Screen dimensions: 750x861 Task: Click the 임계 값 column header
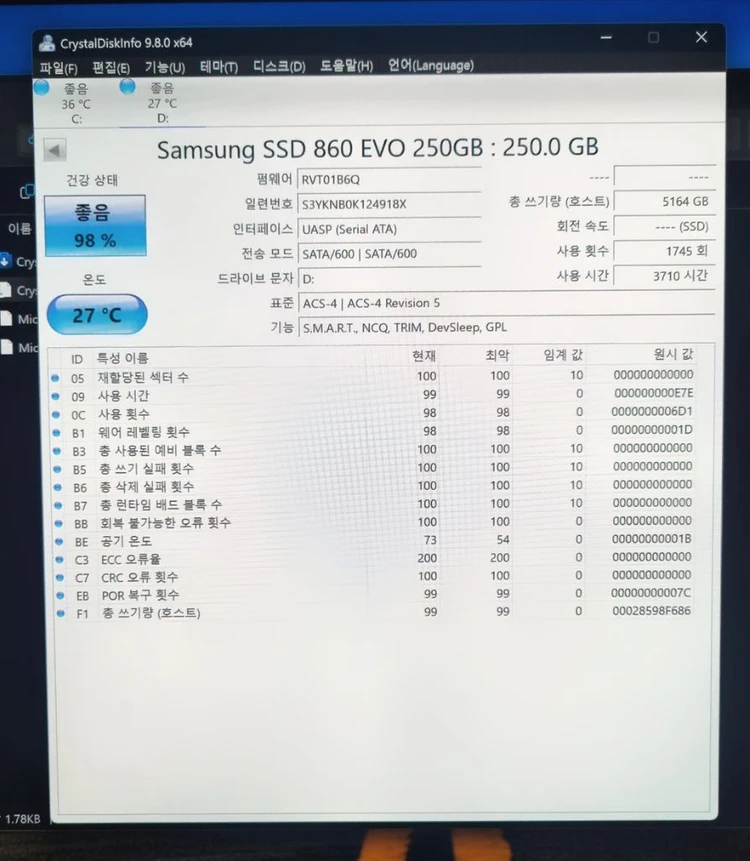(x=563, y=355)
